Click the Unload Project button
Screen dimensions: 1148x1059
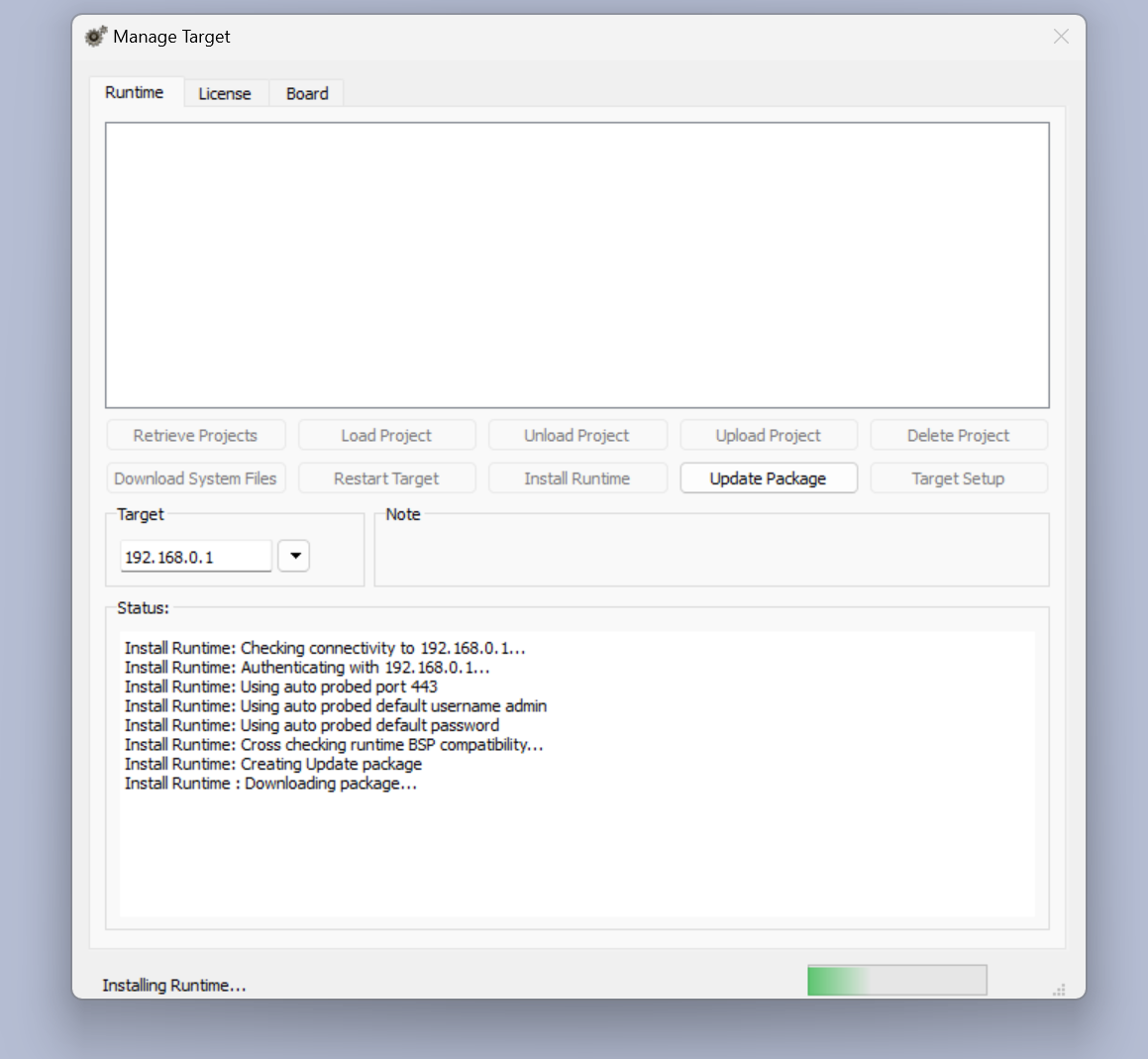pyautogui.click(x=576, y=435)
